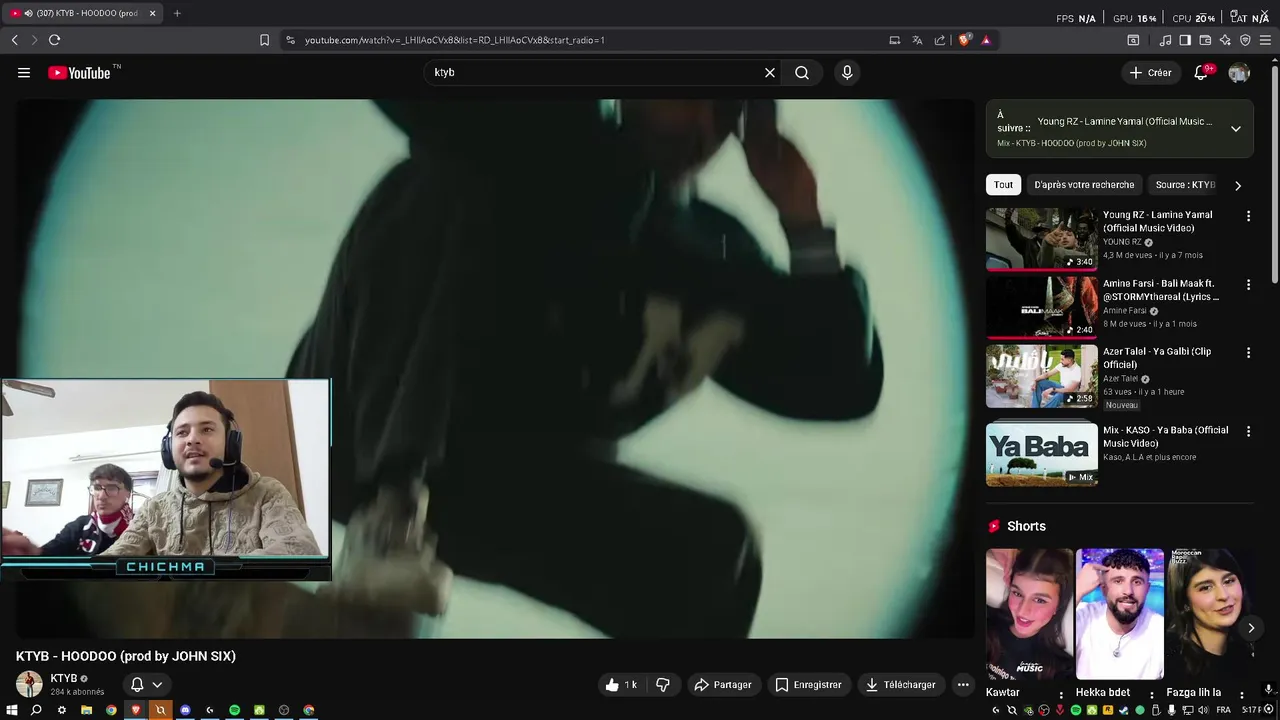
Task: Open the KTYB channel avatar
Action: pos(29,684)
